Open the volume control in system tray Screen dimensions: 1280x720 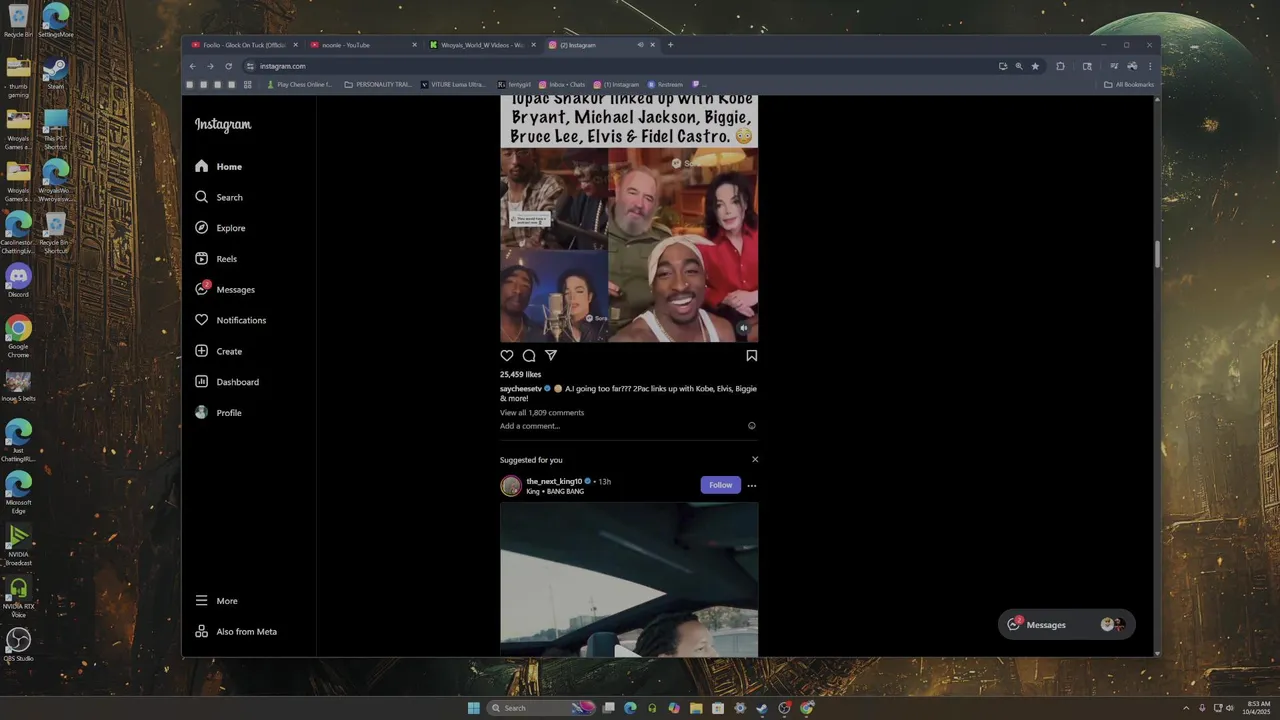point(1229,708)
